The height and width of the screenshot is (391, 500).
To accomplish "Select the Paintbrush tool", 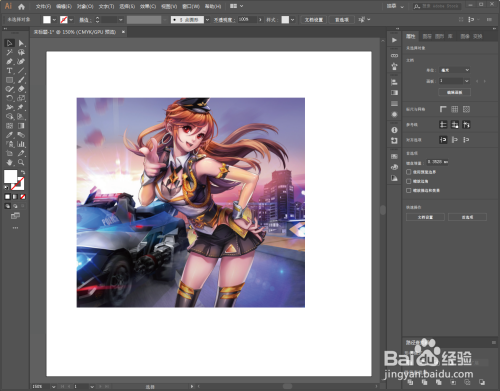I will pyautogui.click(x=21, y=80).
